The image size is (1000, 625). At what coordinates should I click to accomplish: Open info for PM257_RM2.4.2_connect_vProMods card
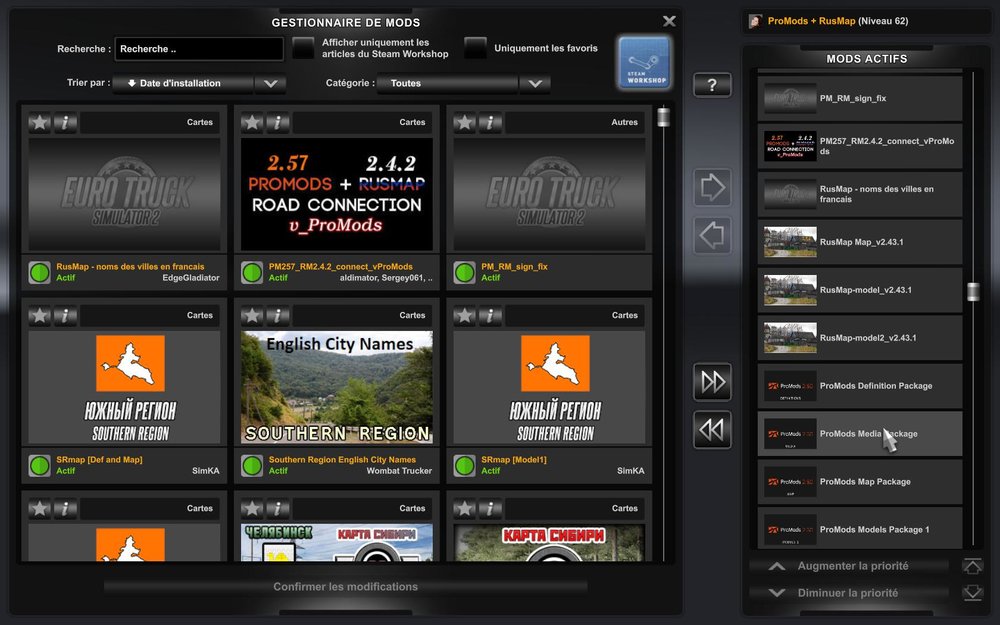pos(277,122)
